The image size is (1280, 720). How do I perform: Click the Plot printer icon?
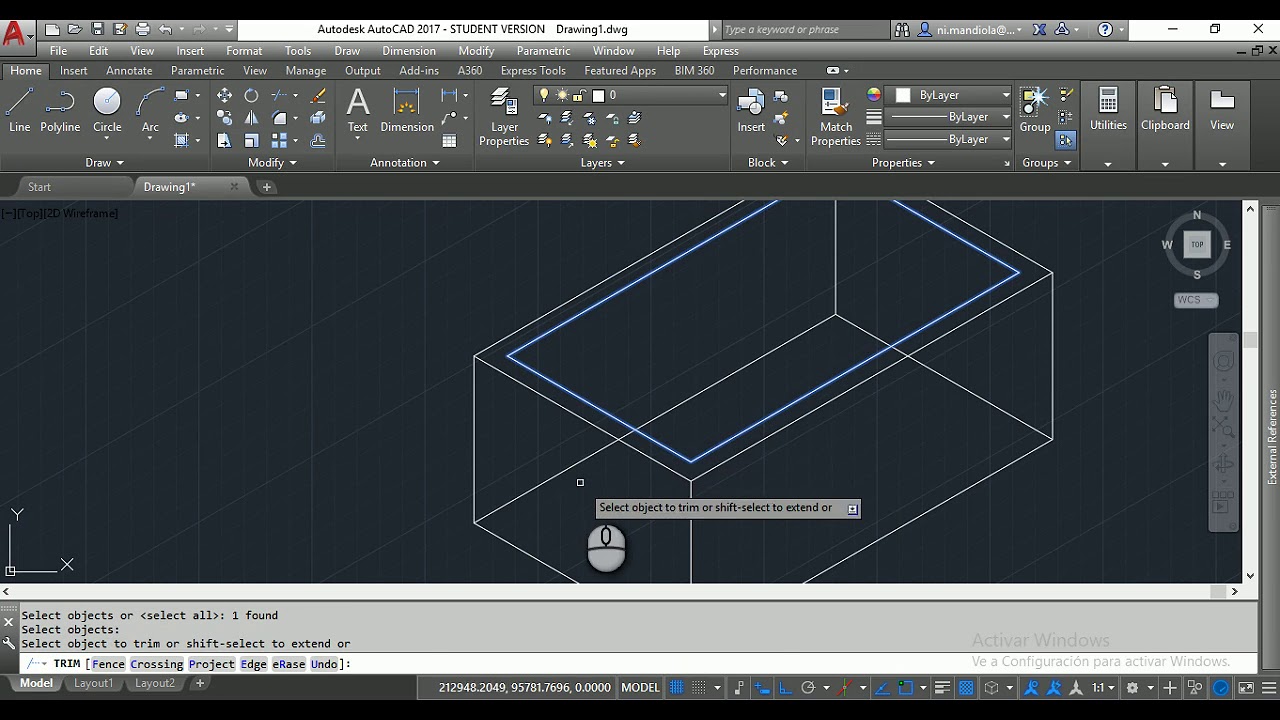[x=142, y=29]
